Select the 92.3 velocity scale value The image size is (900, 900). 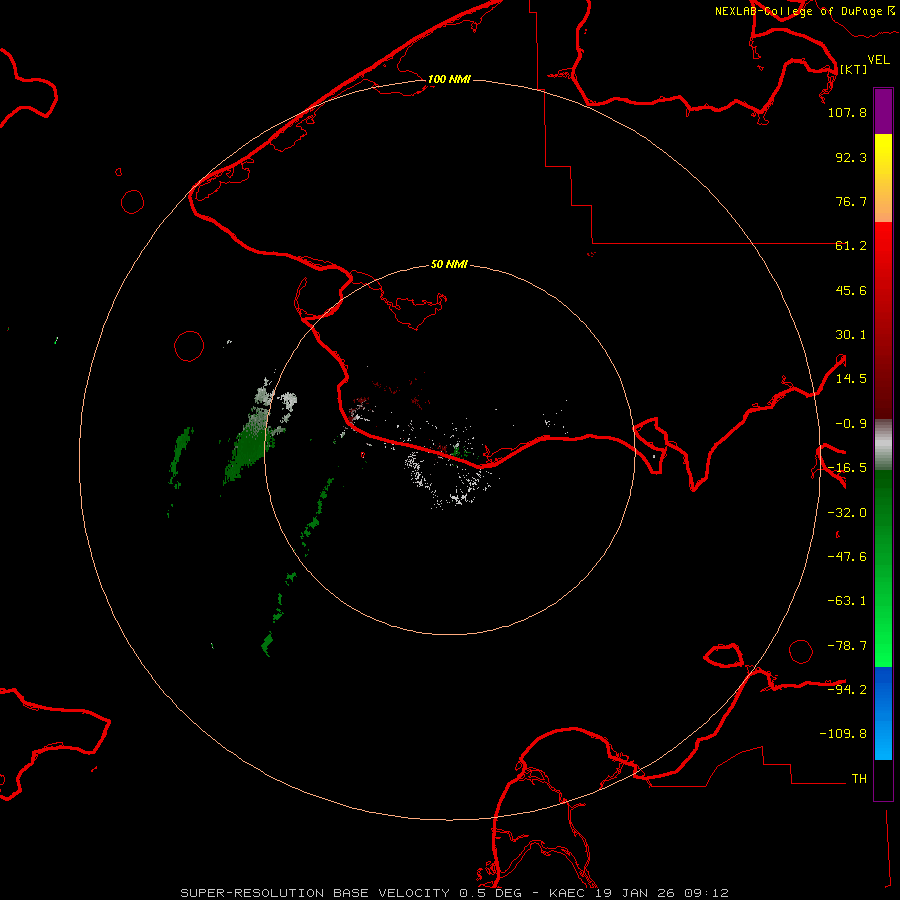851,157
